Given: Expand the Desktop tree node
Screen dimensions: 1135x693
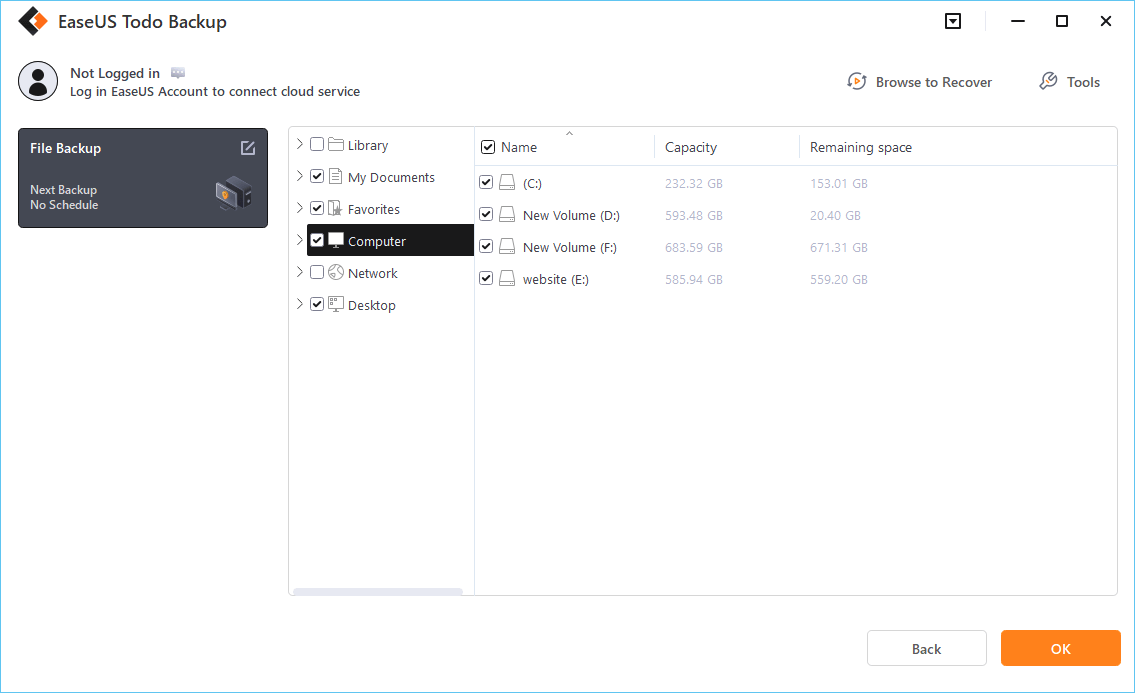Looking at the screenshot, I should 300,303.
